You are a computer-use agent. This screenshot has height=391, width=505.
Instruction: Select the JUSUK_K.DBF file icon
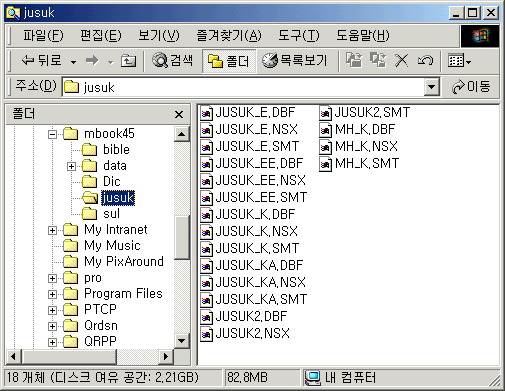pos(207,215)
